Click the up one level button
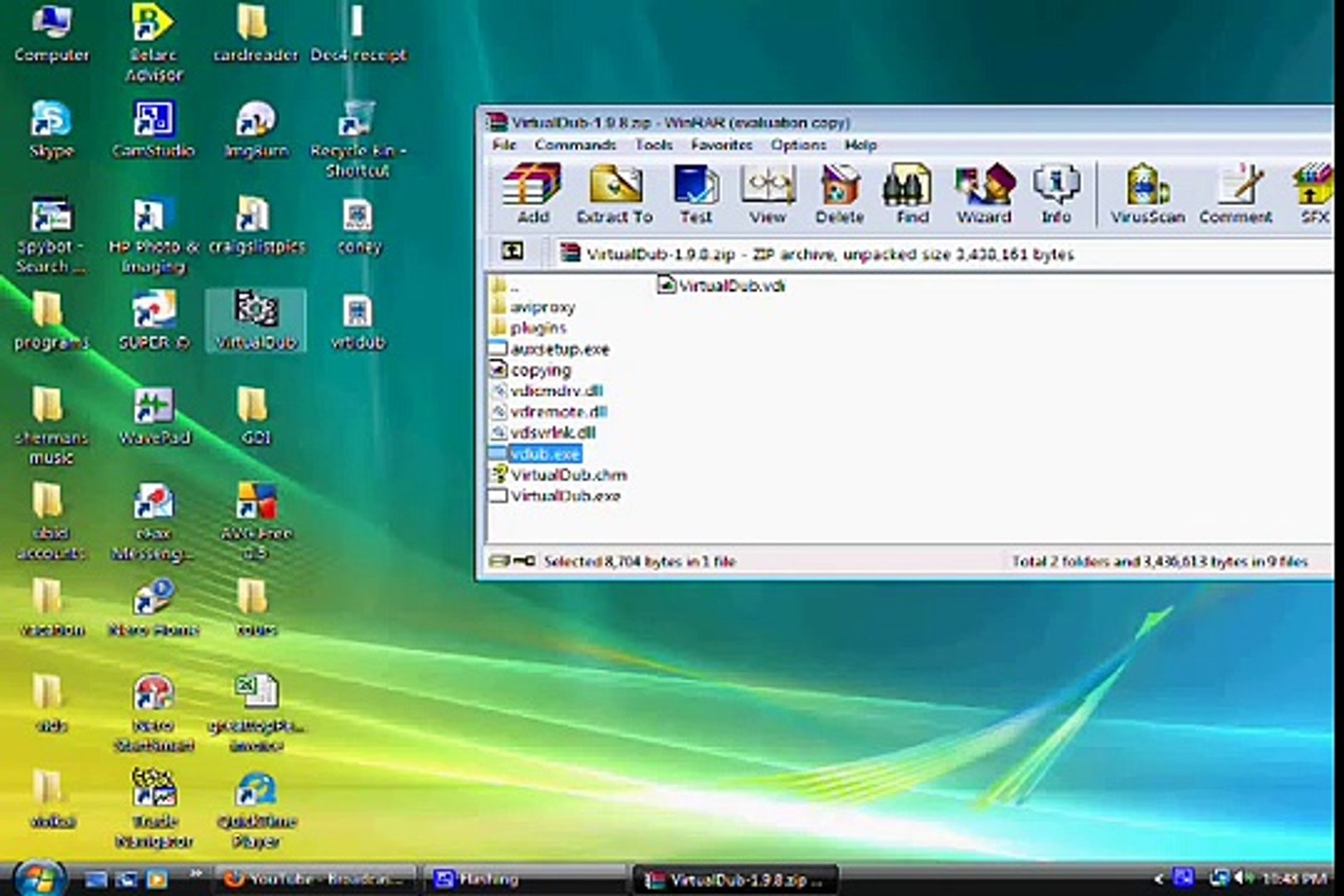 (x=513, y=251)
